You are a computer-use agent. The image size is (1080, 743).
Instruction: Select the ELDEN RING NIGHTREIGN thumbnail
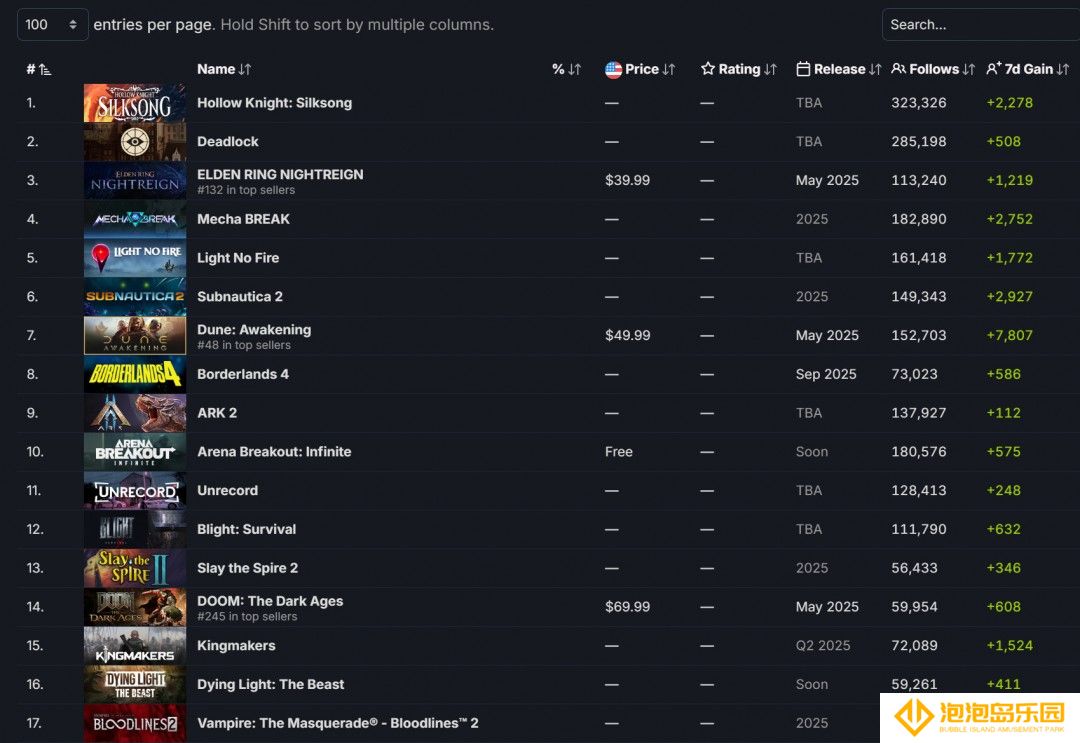point(135,180)
